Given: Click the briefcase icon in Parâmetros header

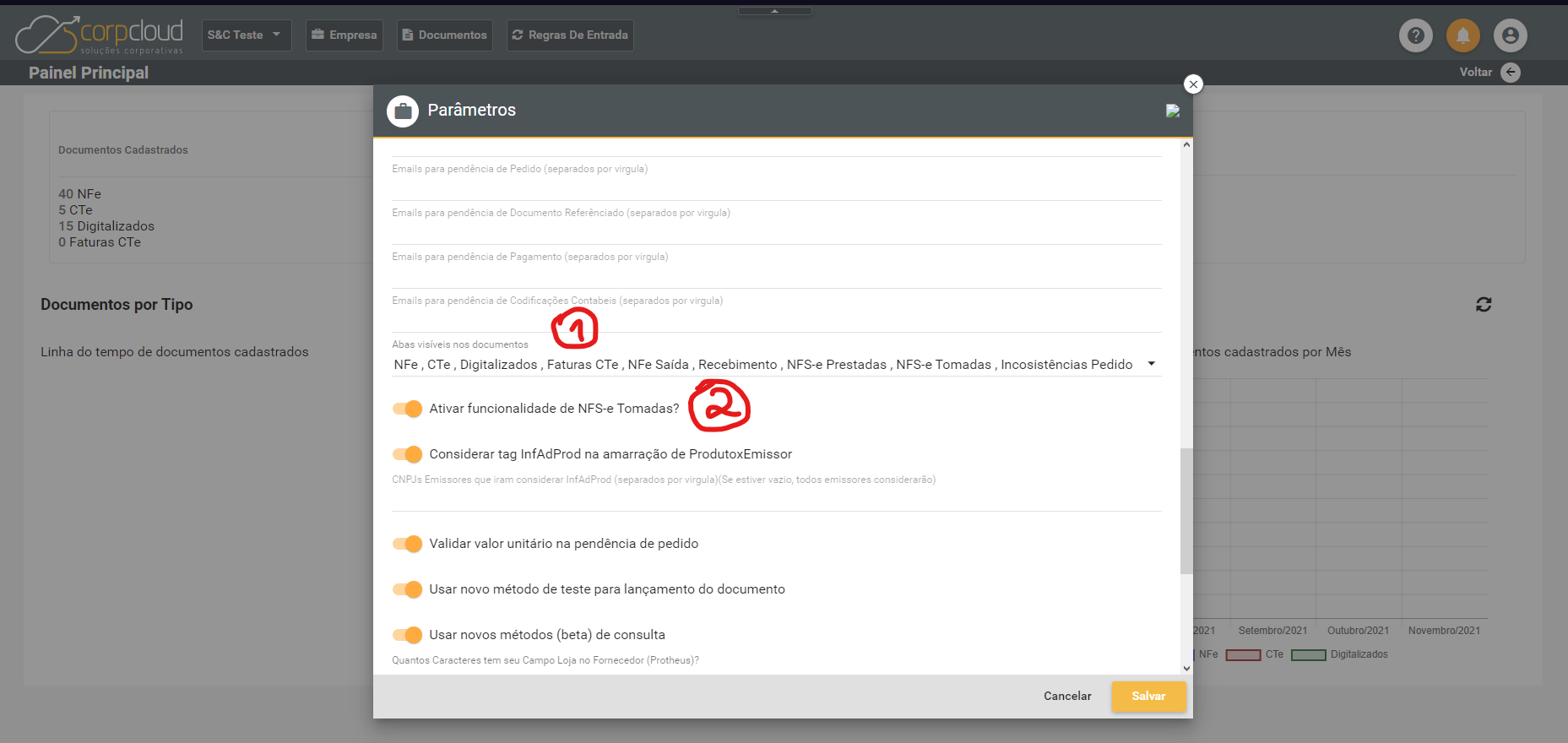Looking at the screenshot, I should pos(403,111).
